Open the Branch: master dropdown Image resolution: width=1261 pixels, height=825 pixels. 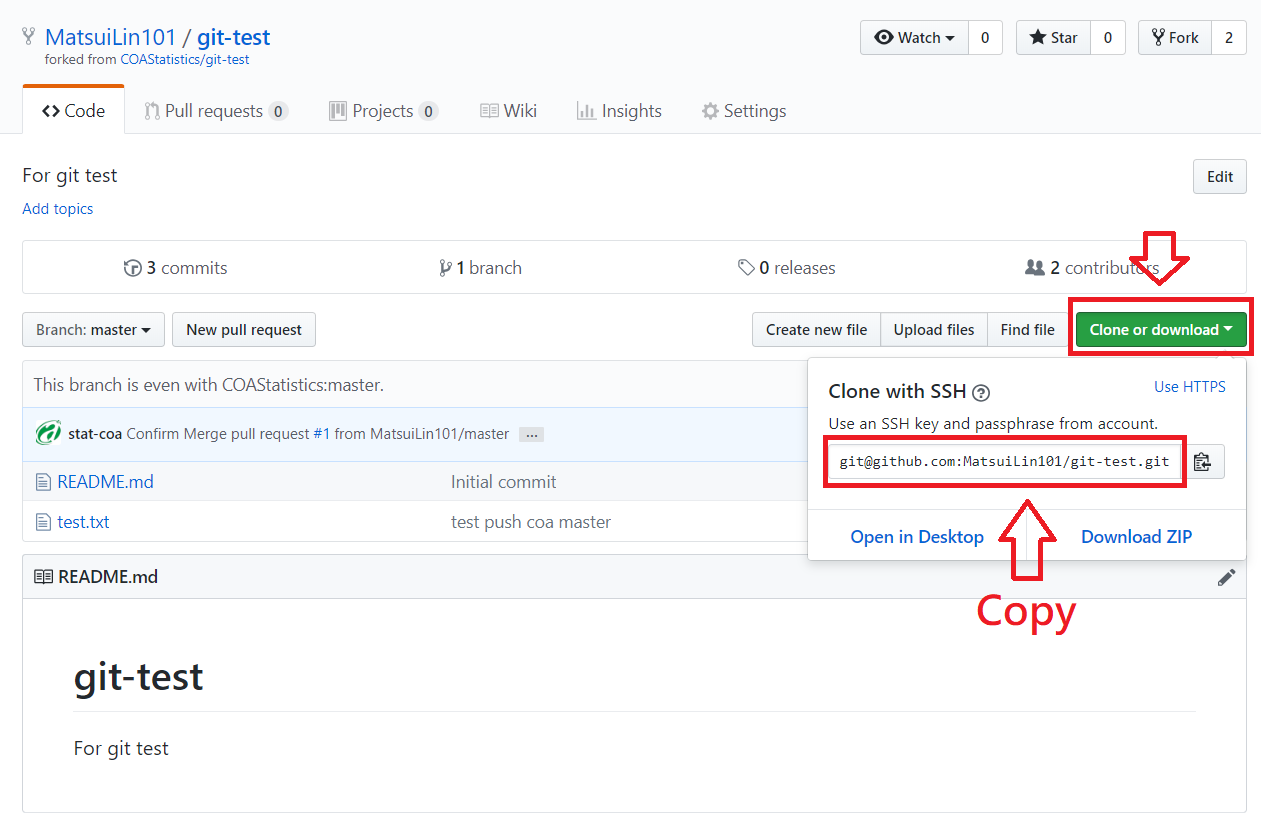coord(93,330)
